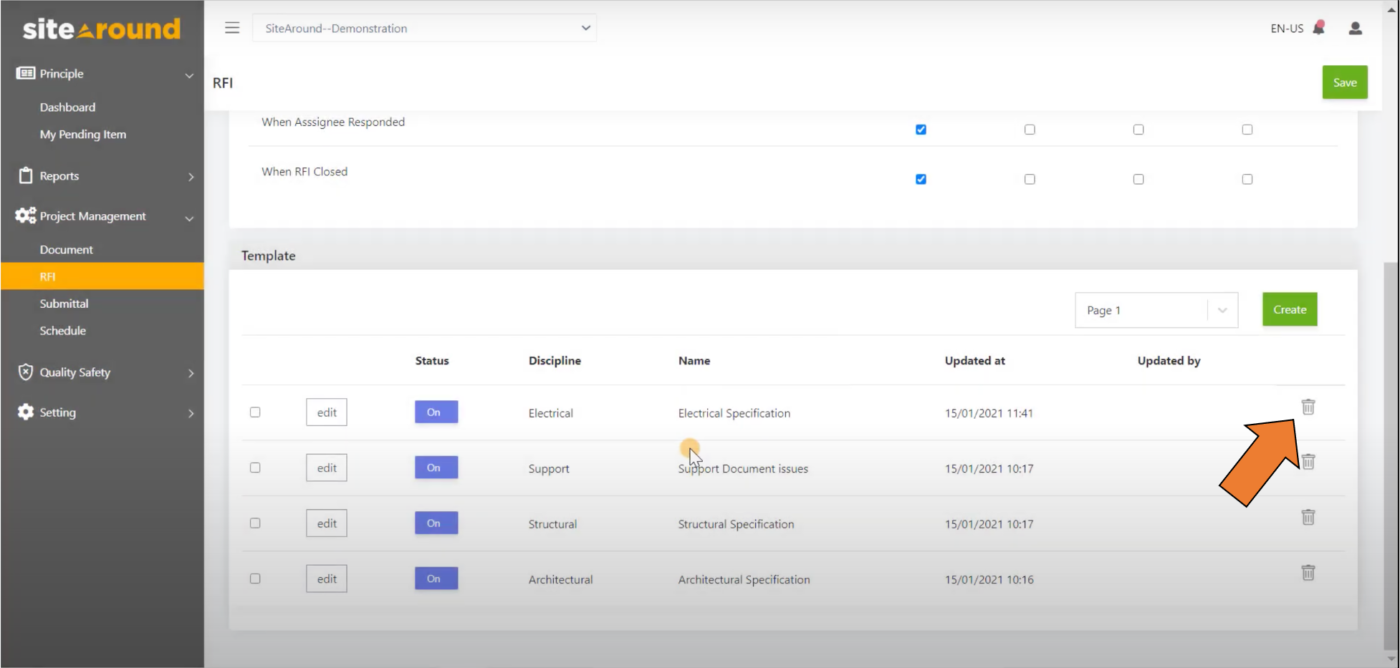The width and height of the screenshot is (1400, 668).
Task: Open the Page 1 selector
Action: click(1156, 310)
